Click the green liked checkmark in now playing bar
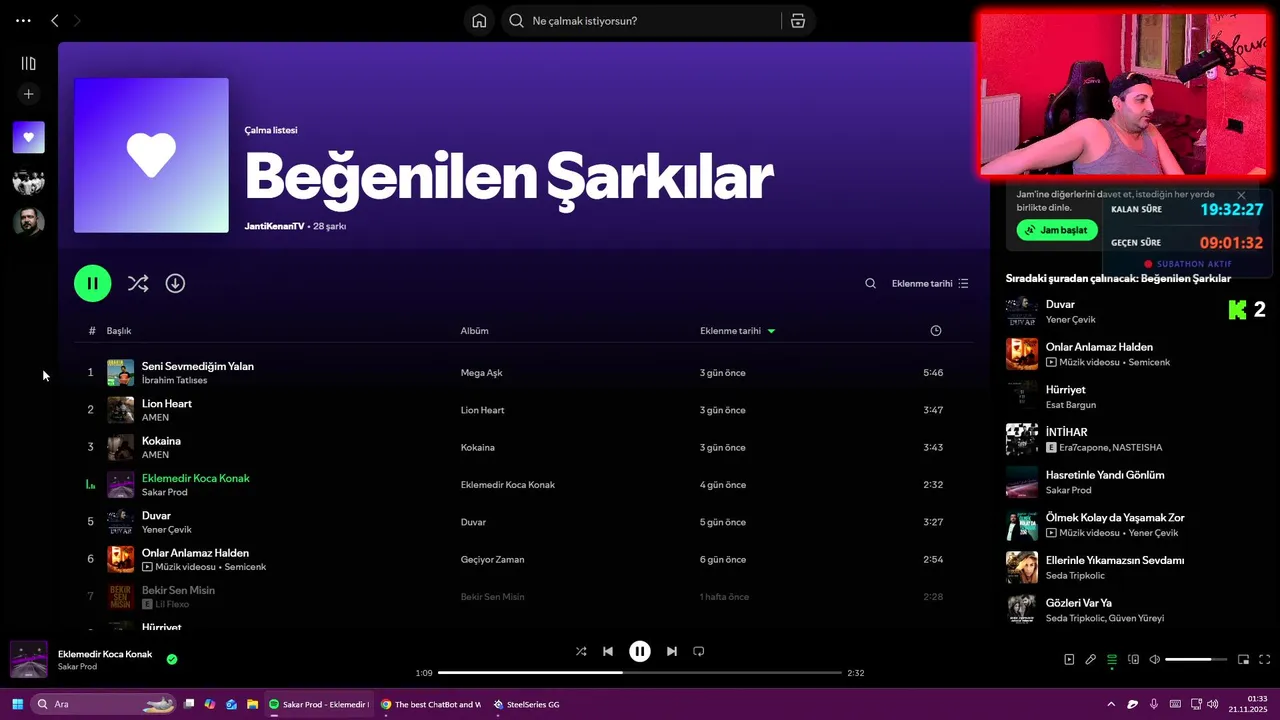This screenshot has width=1280, height=720. (x=172, y=659)
